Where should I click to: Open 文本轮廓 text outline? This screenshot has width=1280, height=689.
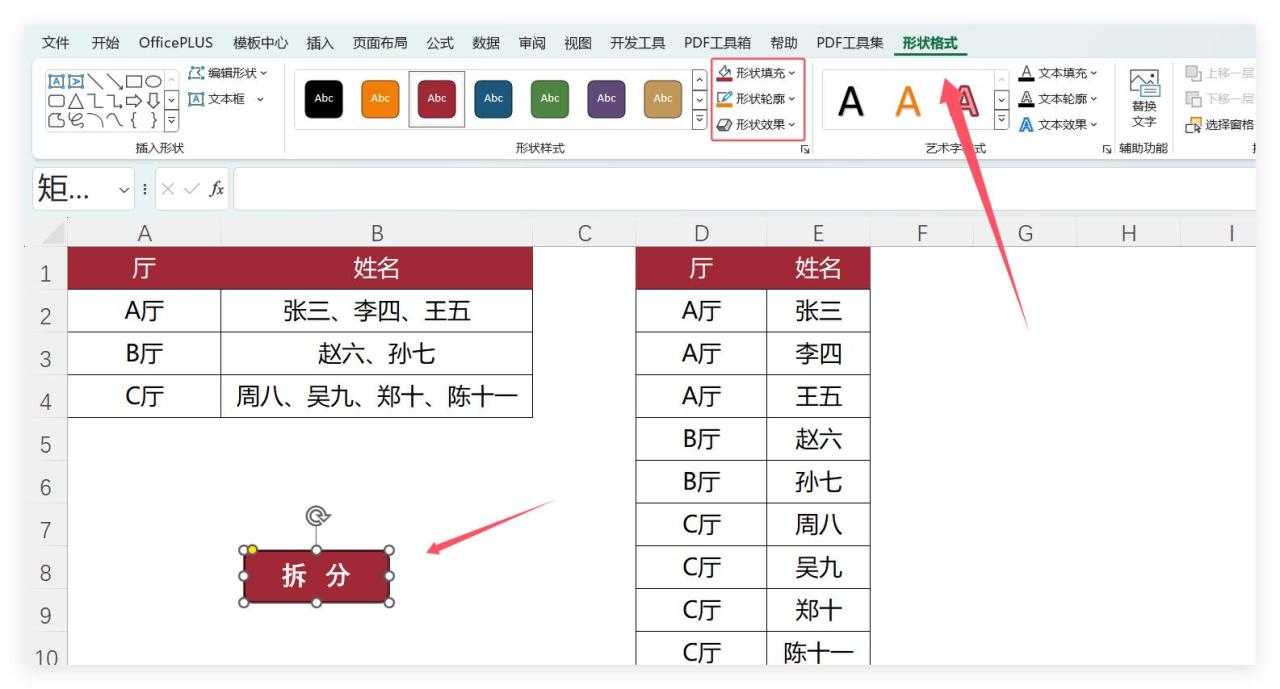point(1058,99)
